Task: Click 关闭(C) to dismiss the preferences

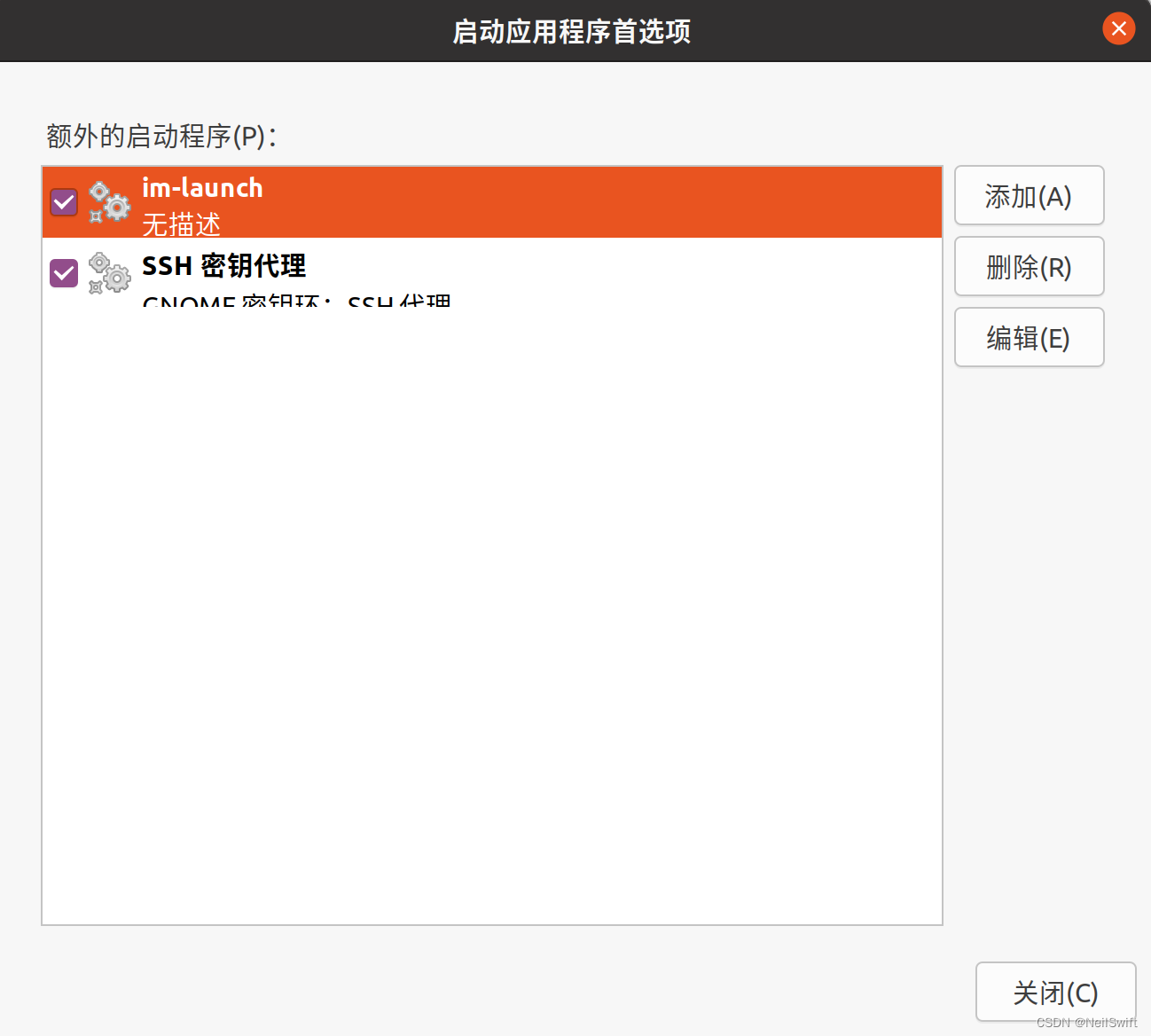Action: (1054, 993)
